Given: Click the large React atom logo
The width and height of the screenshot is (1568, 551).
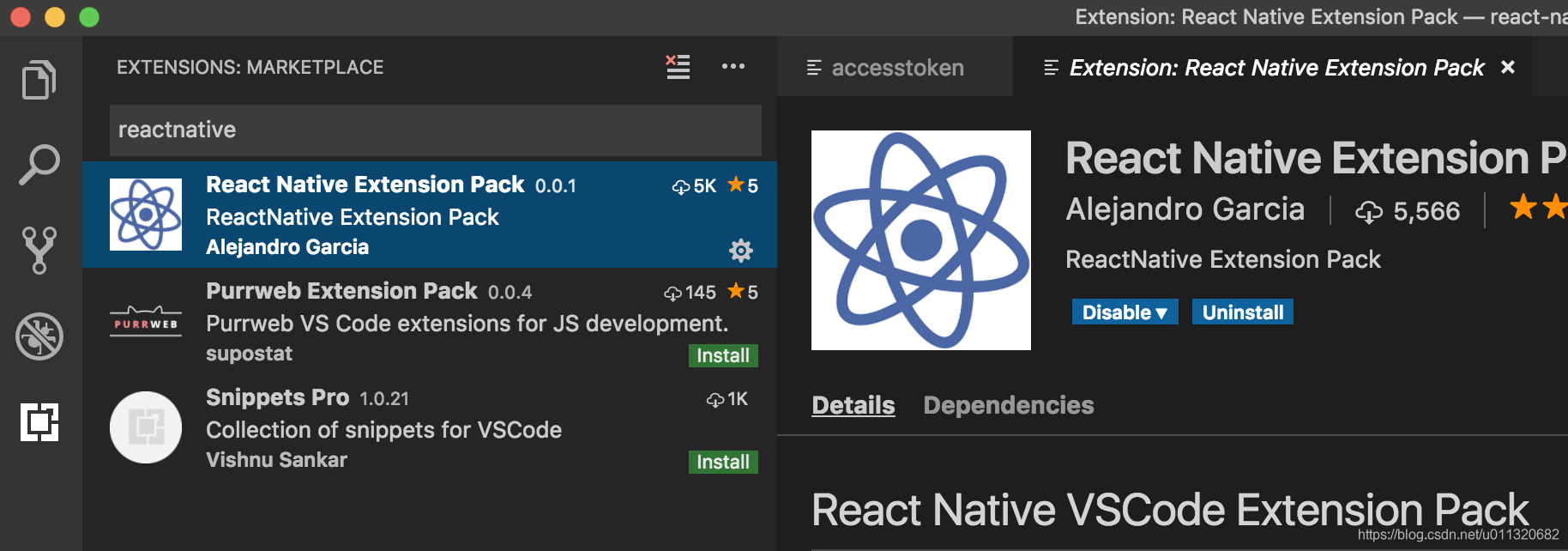Looking at the screenshot, I should [x=921, y=240].
